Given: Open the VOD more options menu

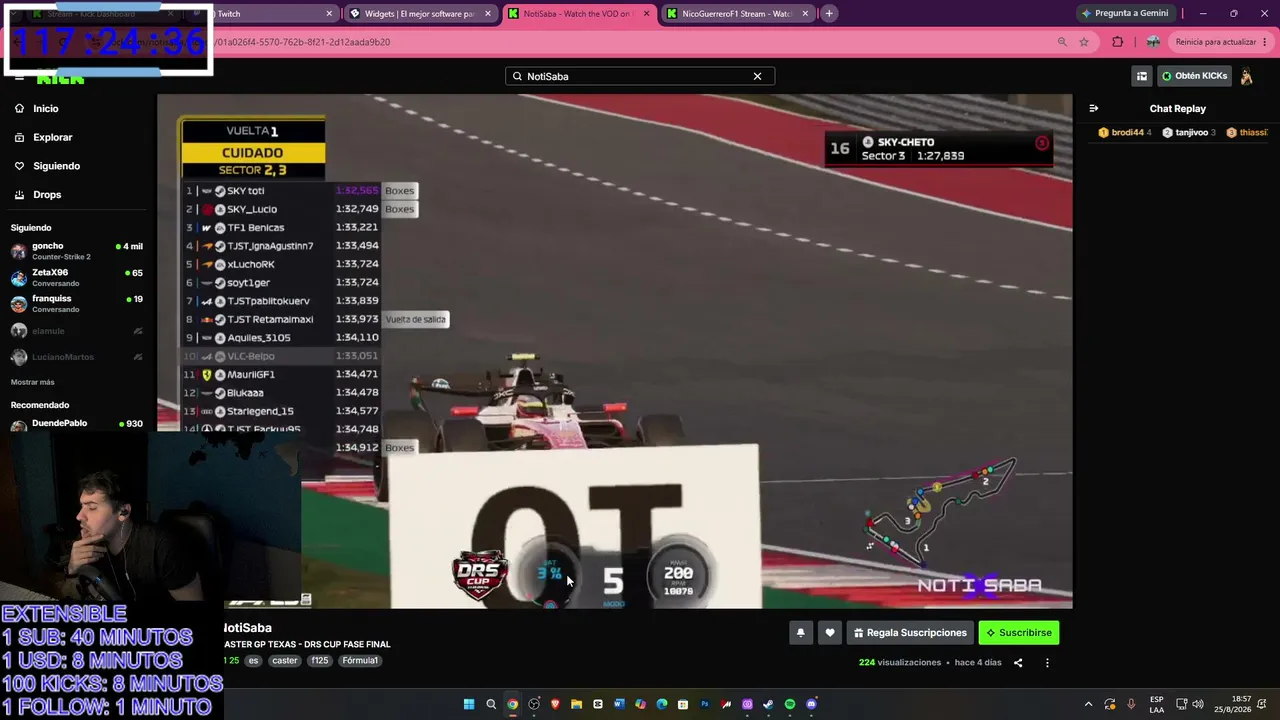Looking at the screenshot, I should 1047,662.
